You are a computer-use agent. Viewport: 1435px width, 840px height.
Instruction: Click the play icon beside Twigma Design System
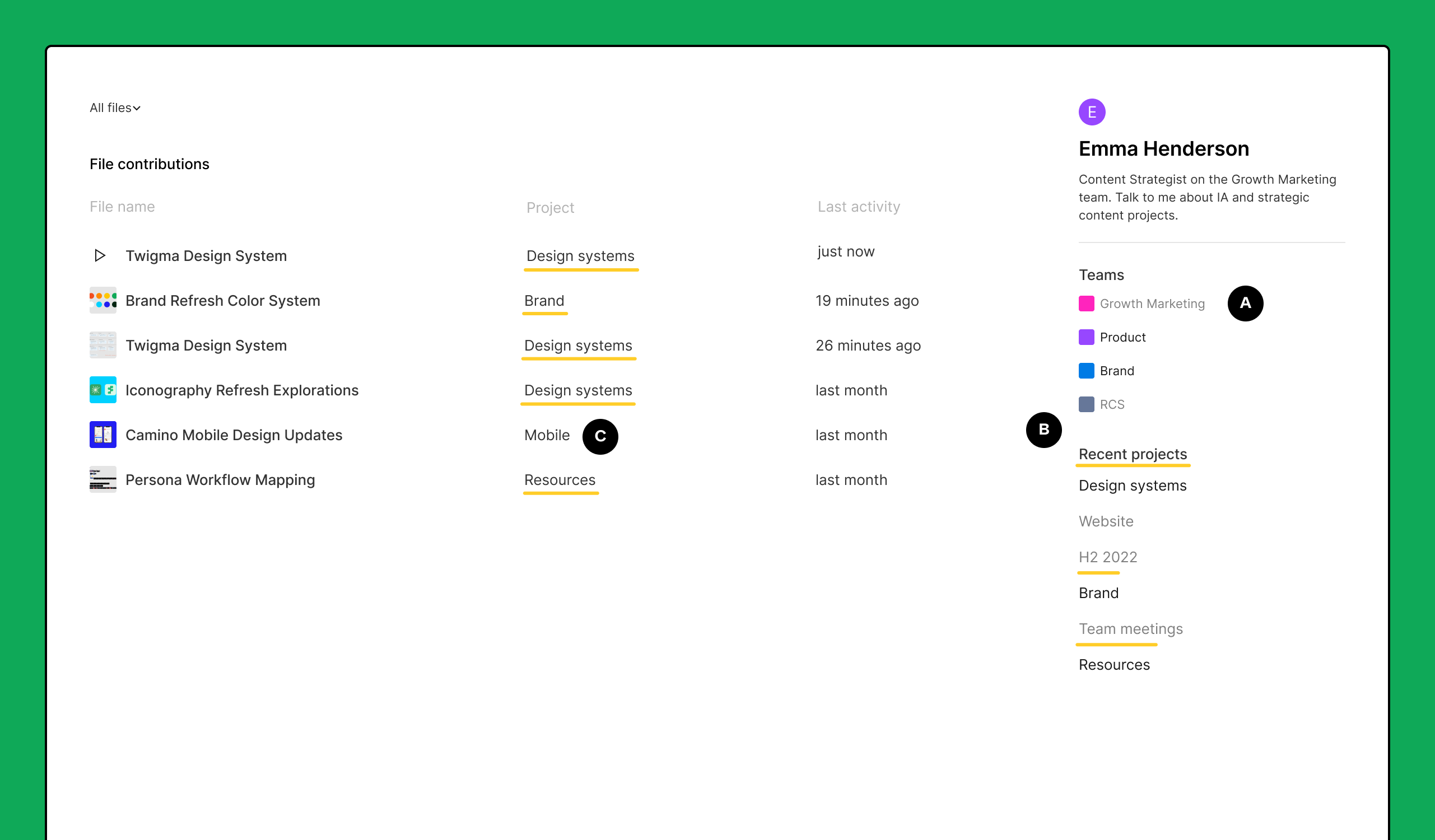100,256
